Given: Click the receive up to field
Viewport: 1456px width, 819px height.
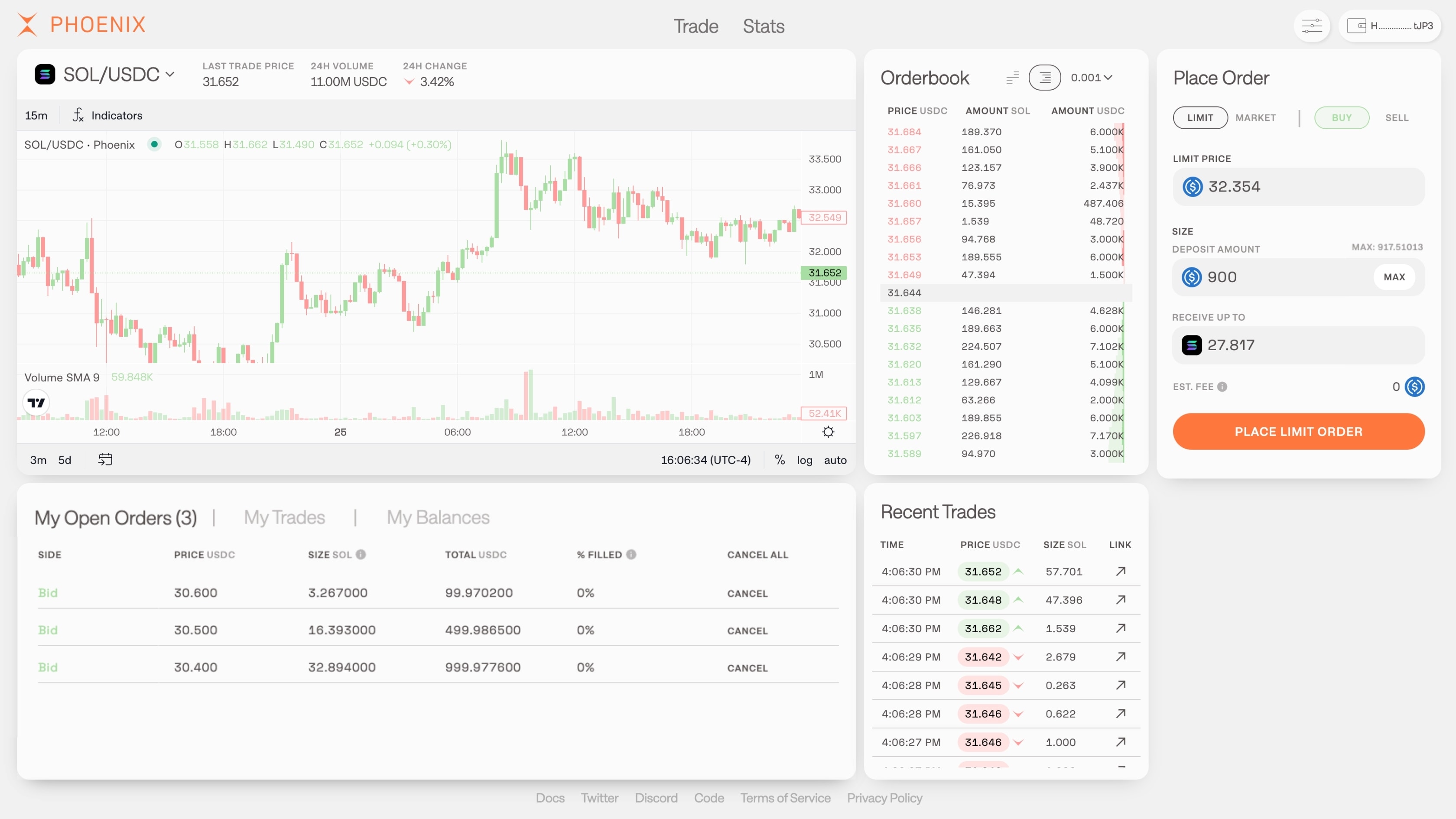Looking at the screenshot, I should [1298, 345].
